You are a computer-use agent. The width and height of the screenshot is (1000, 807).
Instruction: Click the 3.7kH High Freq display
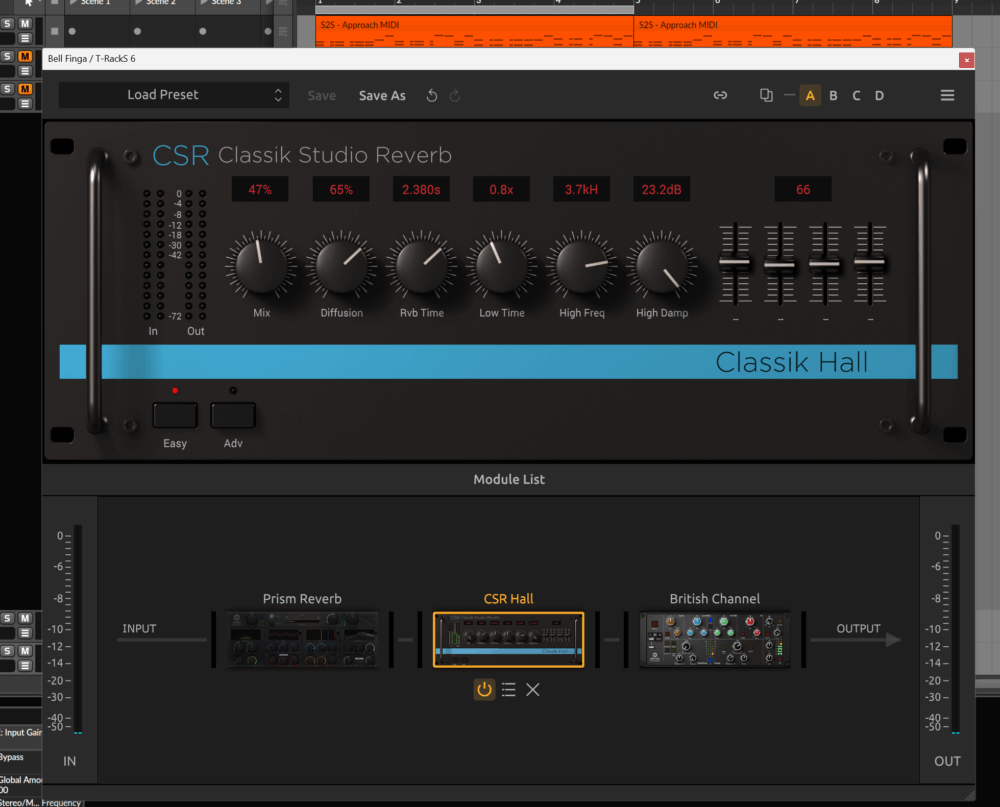click(x=581, y=189)
